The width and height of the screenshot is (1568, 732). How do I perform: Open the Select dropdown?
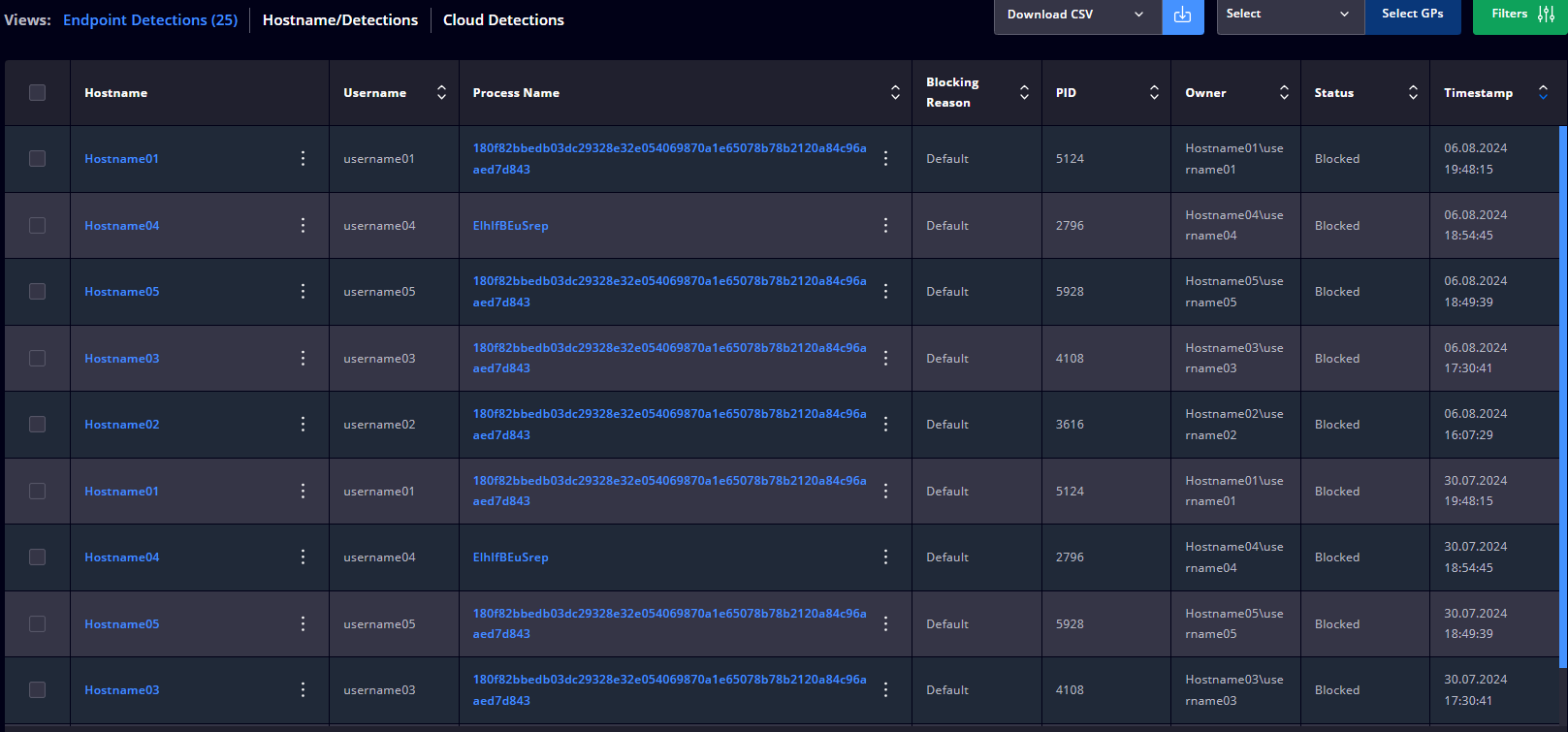[x=1291, y=15]
